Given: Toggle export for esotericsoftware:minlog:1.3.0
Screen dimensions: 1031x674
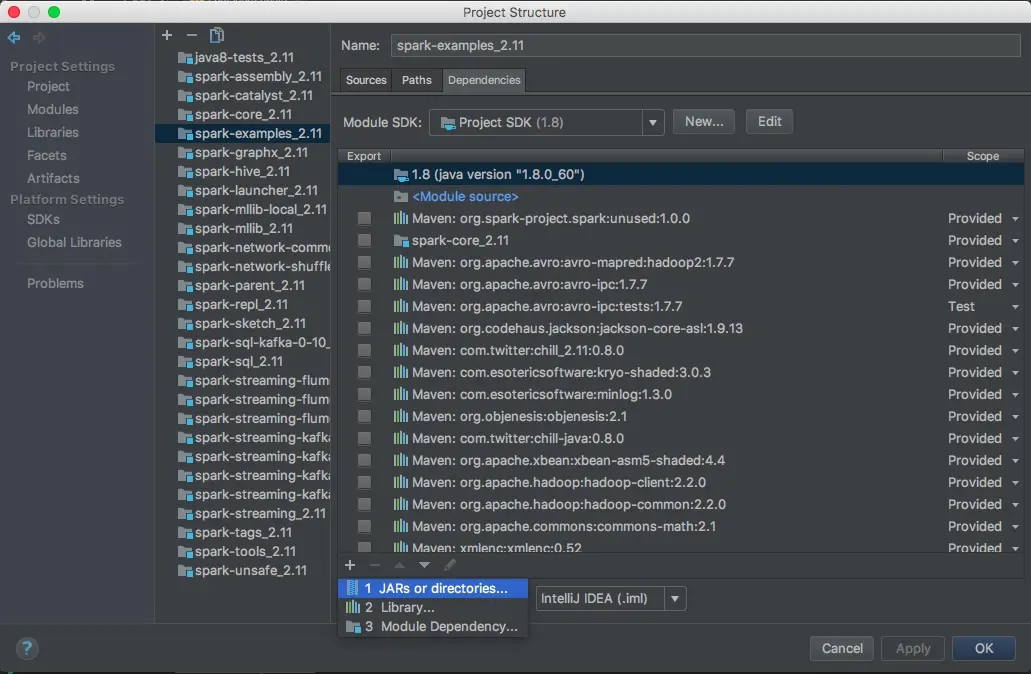Looking at the screenshot, I should (364, 395).
